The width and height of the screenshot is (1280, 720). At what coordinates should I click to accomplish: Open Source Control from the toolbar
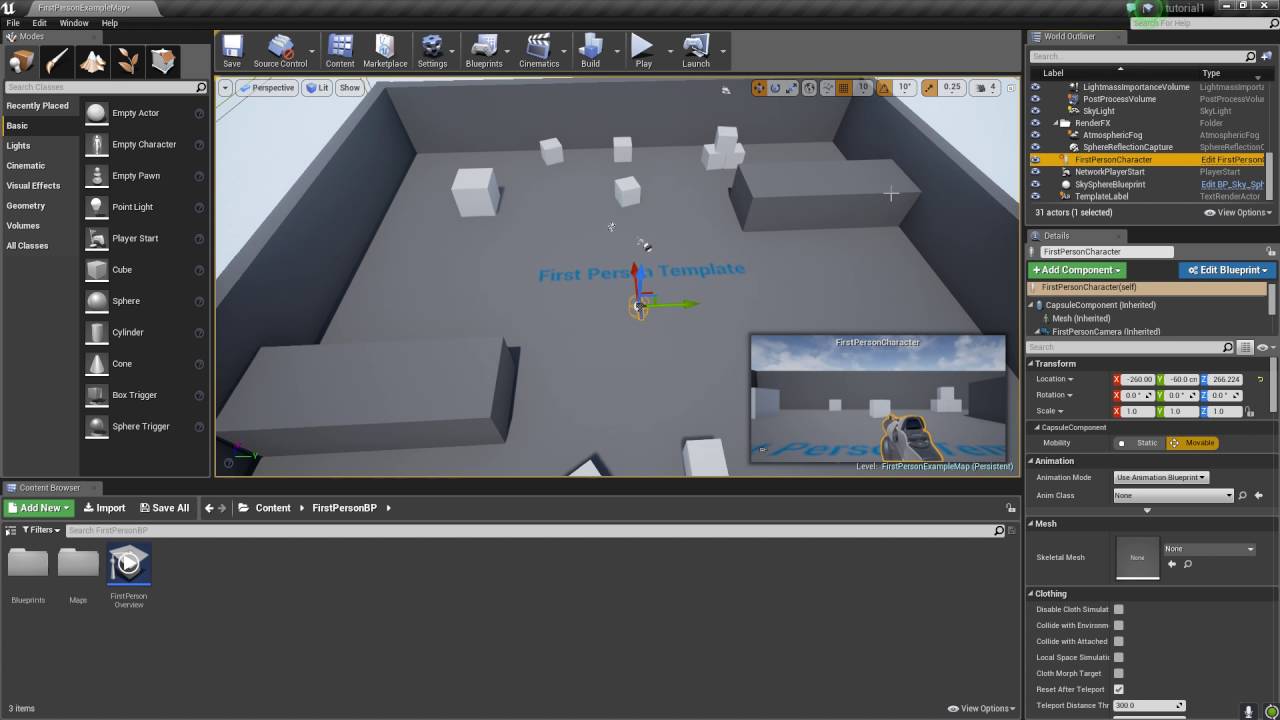(280, 51)
